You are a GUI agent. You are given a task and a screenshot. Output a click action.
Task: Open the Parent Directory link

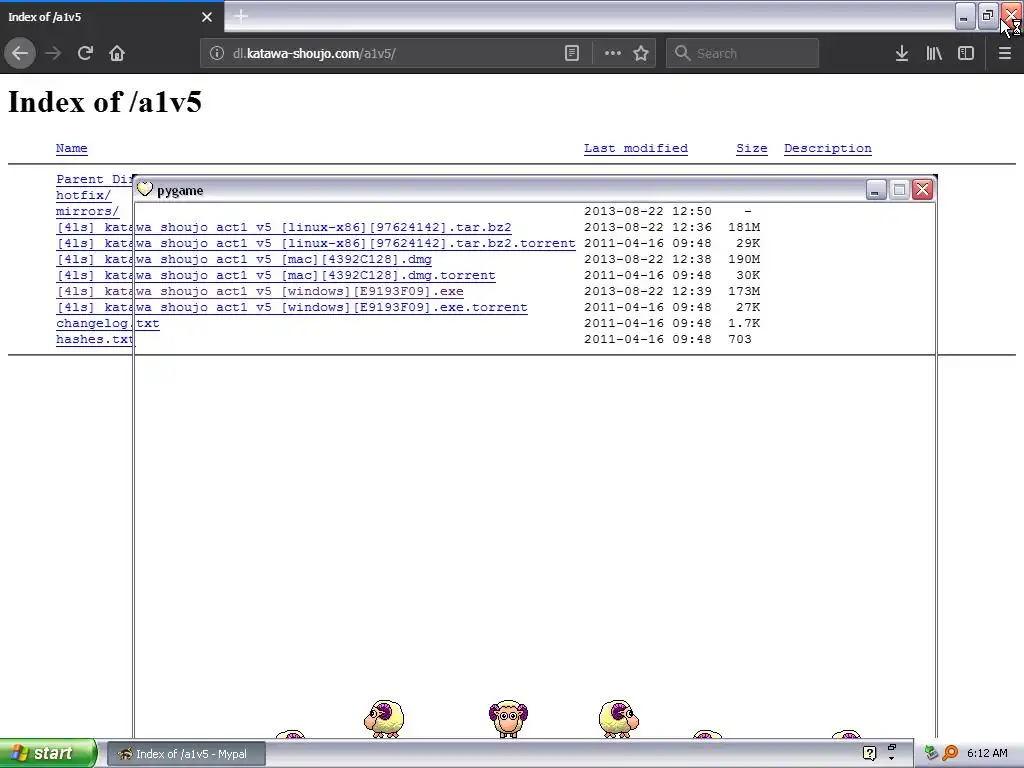94,179
